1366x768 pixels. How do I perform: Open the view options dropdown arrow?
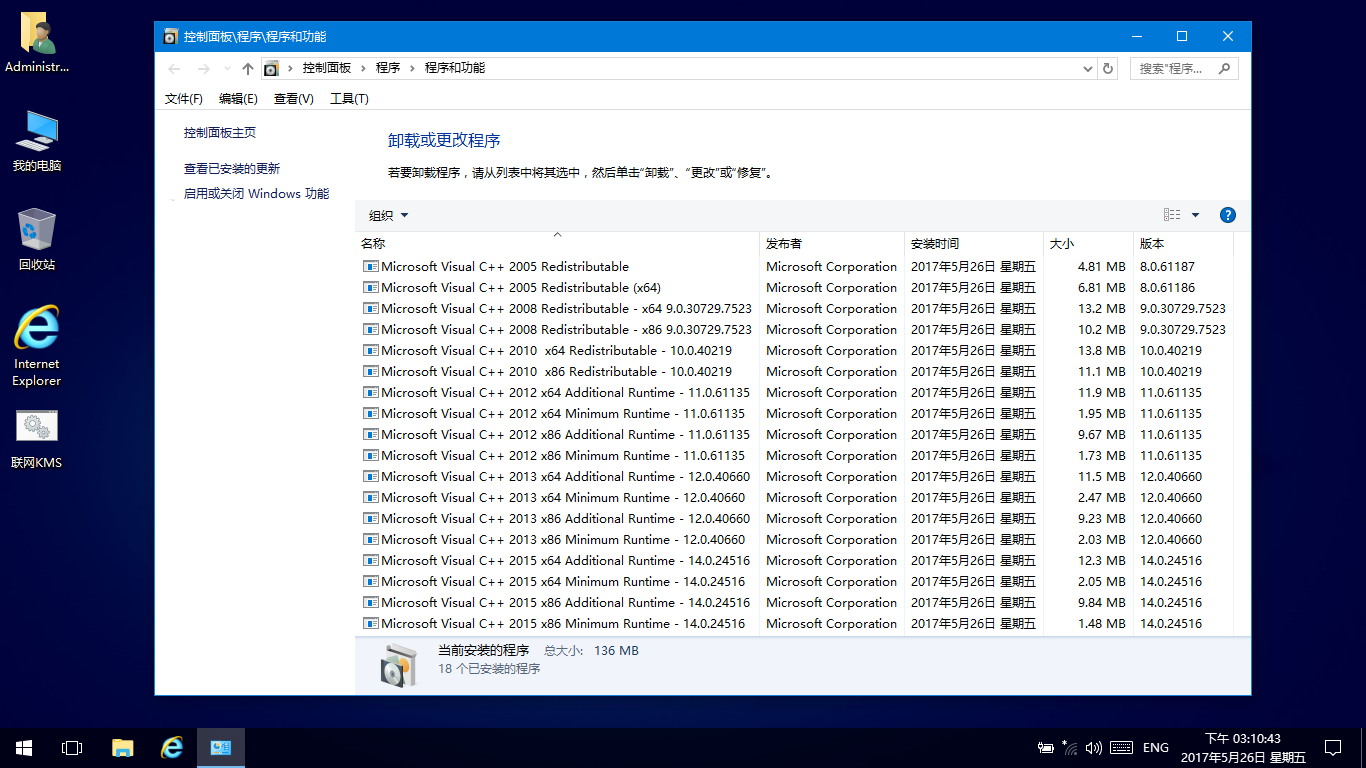pos(1195,215)
